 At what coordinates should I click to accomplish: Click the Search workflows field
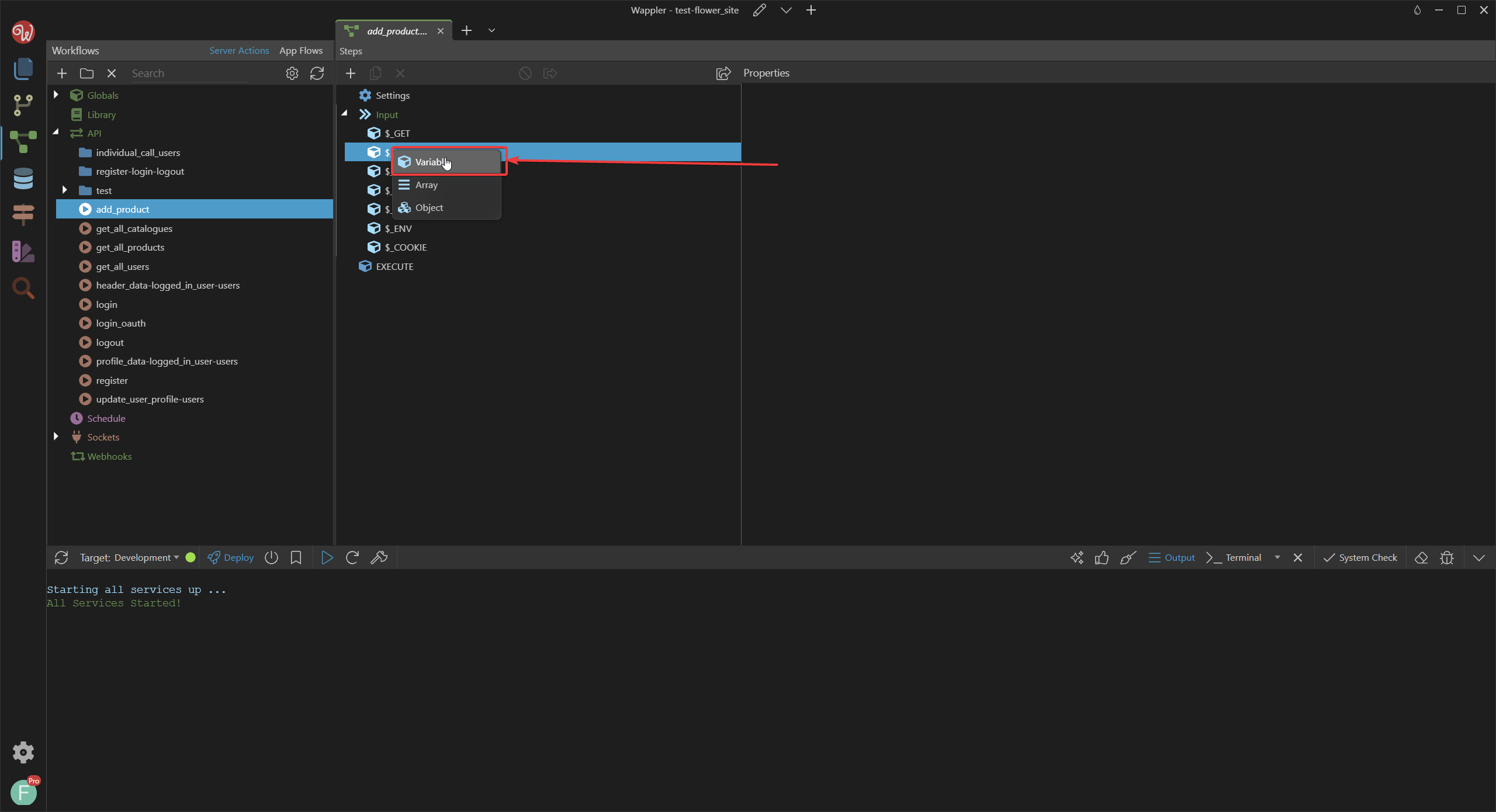tap(189, 73)
